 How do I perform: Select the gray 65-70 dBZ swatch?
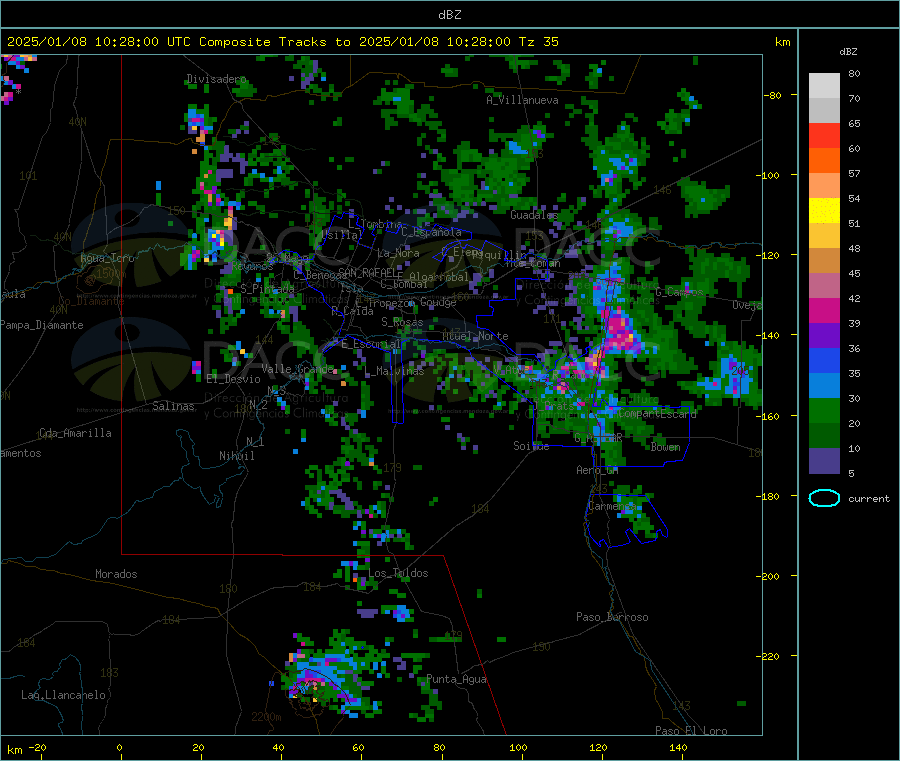click(x=824, y=111)
